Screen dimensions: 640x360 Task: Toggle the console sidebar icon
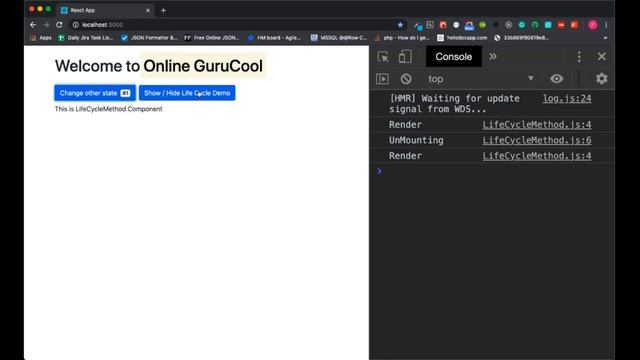point(382,79)
